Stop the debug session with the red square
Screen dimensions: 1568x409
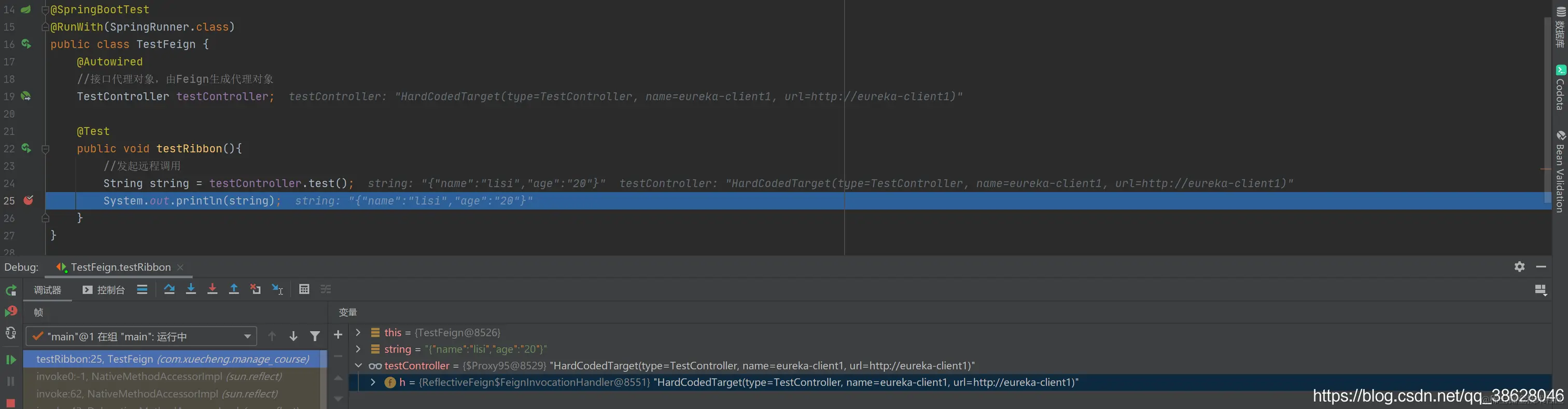pos(10,403)
